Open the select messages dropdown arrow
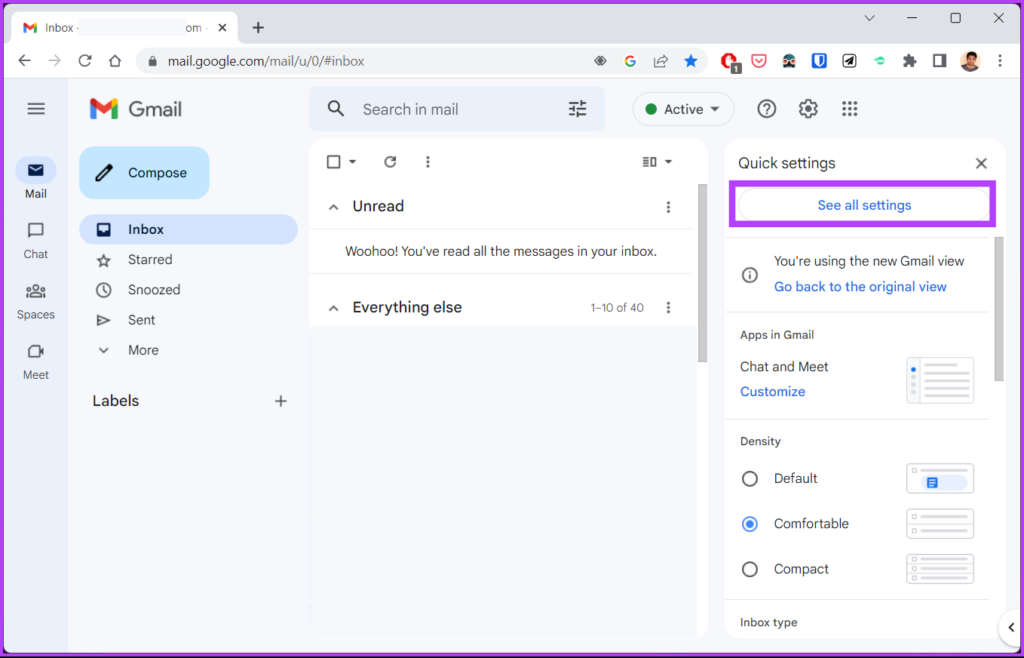This screenshot has width=1024, height=658. coord(353,161)
